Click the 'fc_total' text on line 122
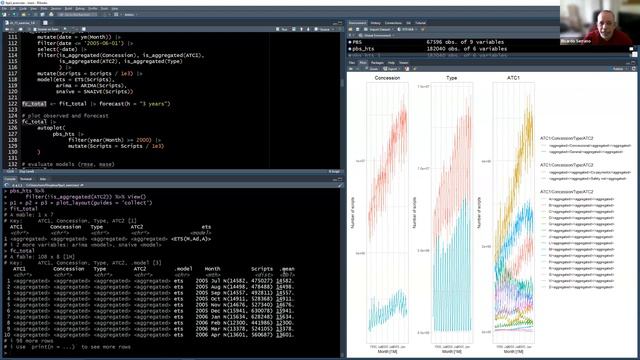 [34, 104]
